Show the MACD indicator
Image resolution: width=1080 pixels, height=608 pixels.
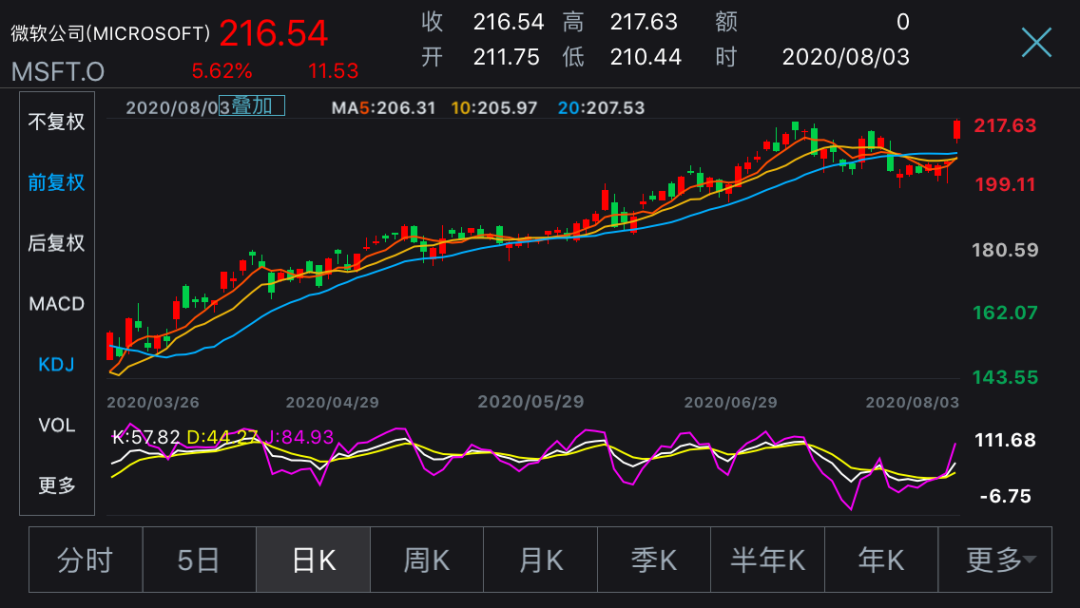pyautogui.click(x=55, y=304)
